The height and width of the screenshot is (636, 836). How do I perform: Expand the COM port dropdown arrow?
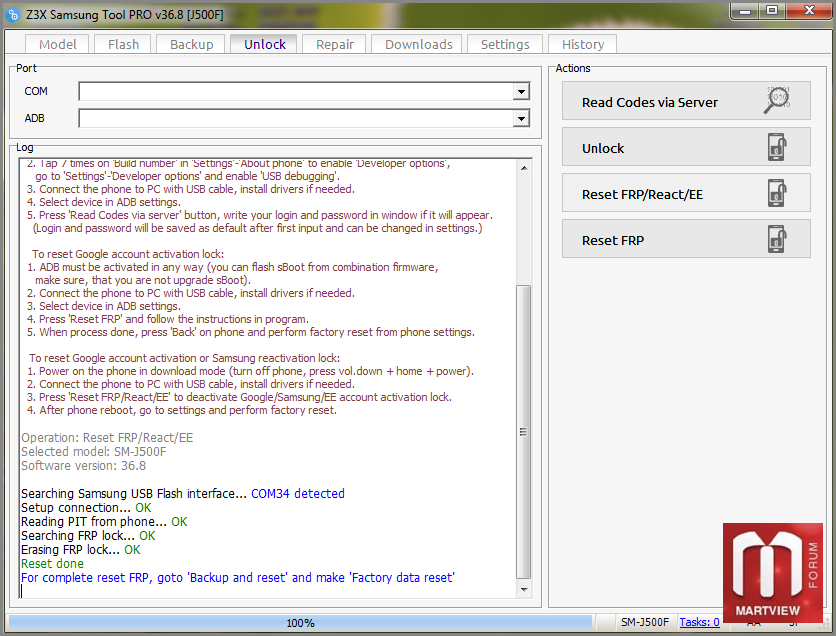pos(521,92)
